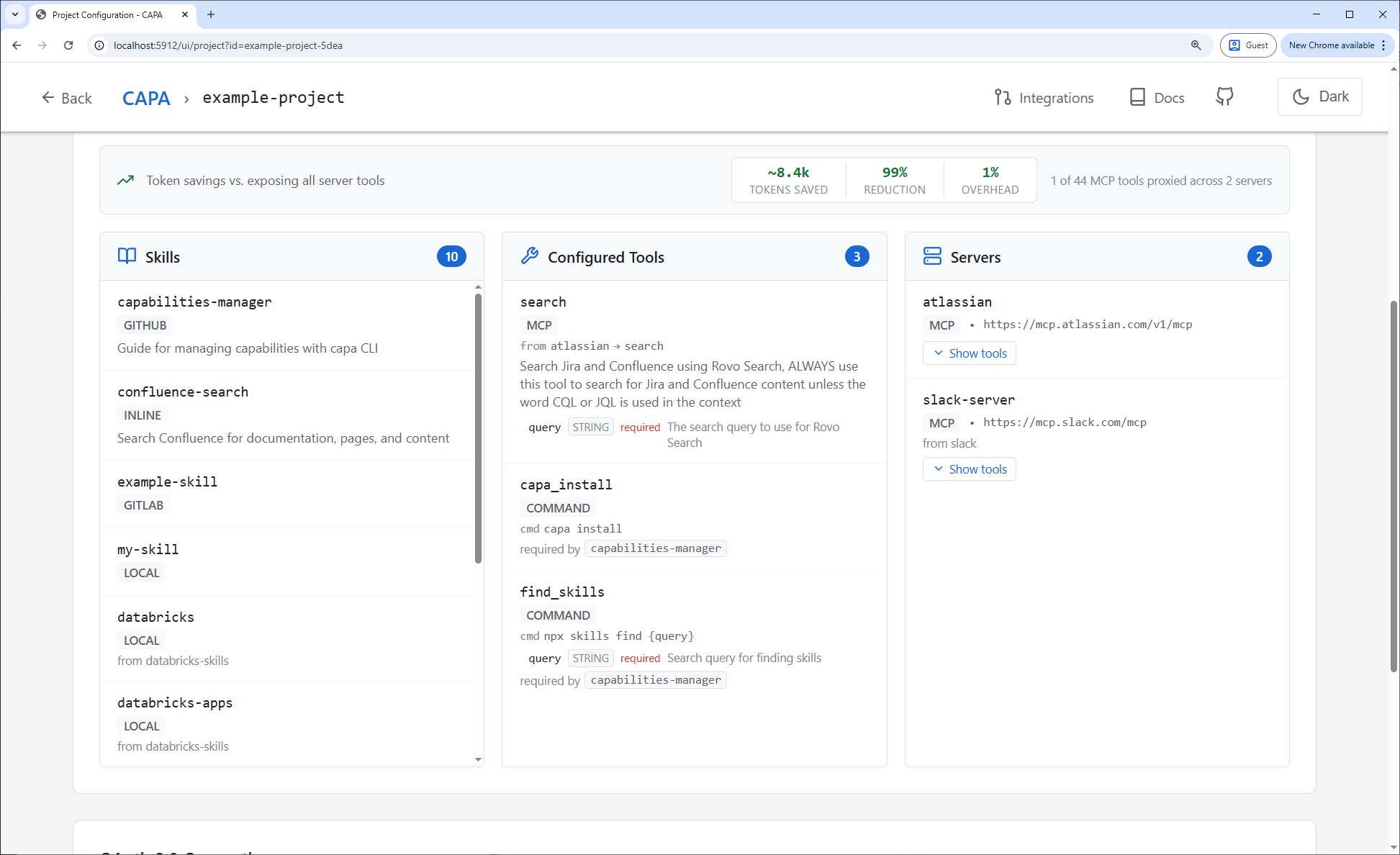
Task: Click the Guest profile in the toolbar
Action: coord(1248,45)
